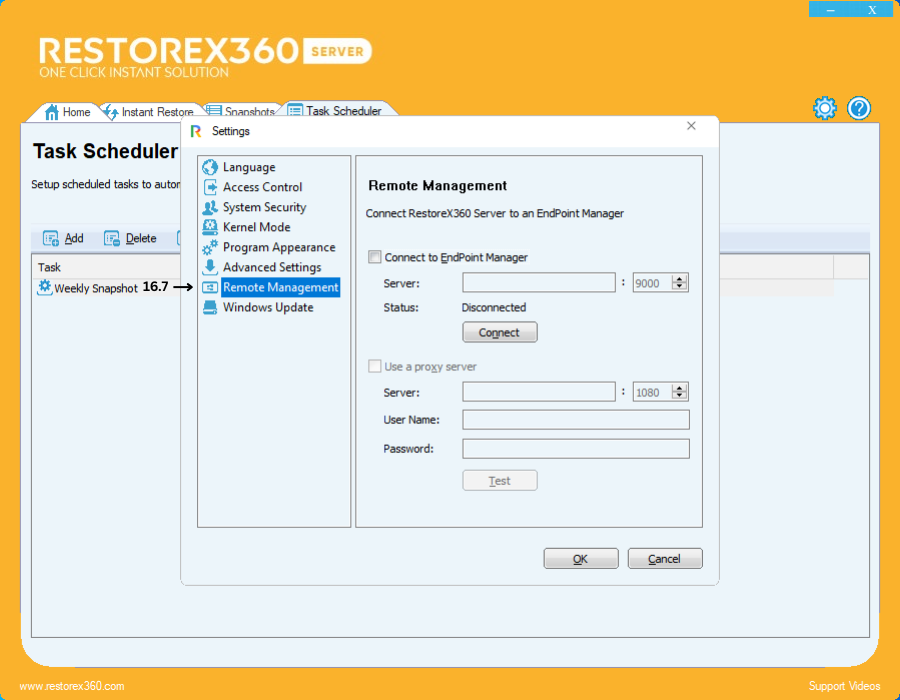The width and height of the screenshot is (900, 700).
Task: Click the Program Appearance gears icon
Action: point(210,247)
